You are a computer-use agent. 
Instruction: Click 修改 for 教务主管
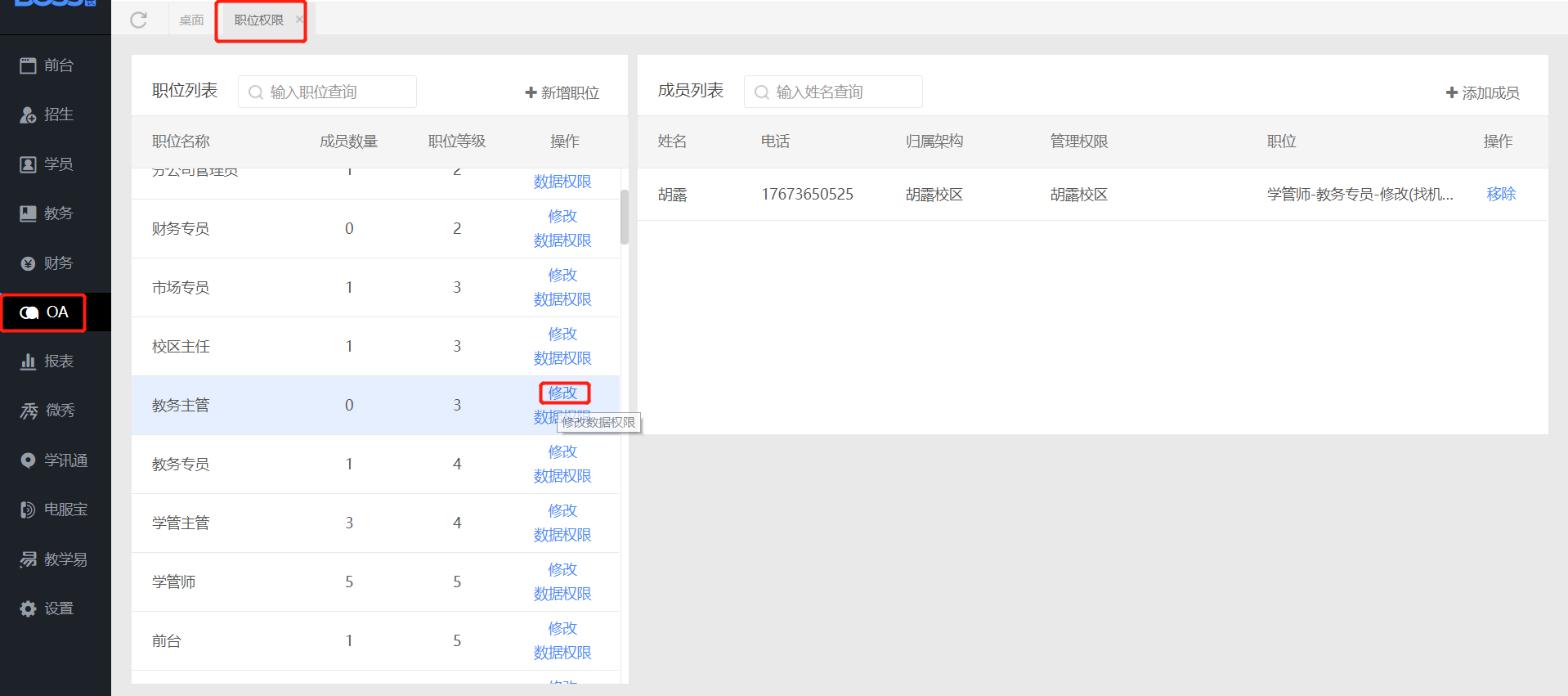pyautogui.click(x=562, y=393)
